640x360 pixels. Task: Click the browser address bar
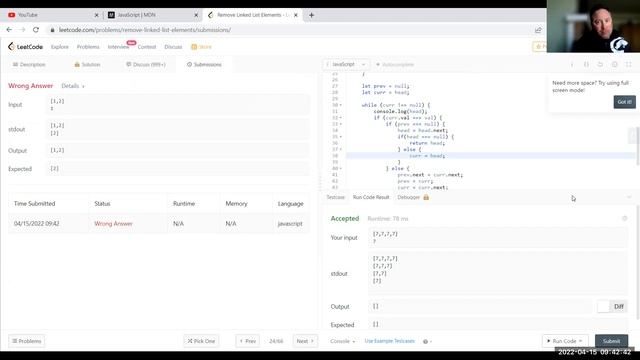tap(286, 30)
